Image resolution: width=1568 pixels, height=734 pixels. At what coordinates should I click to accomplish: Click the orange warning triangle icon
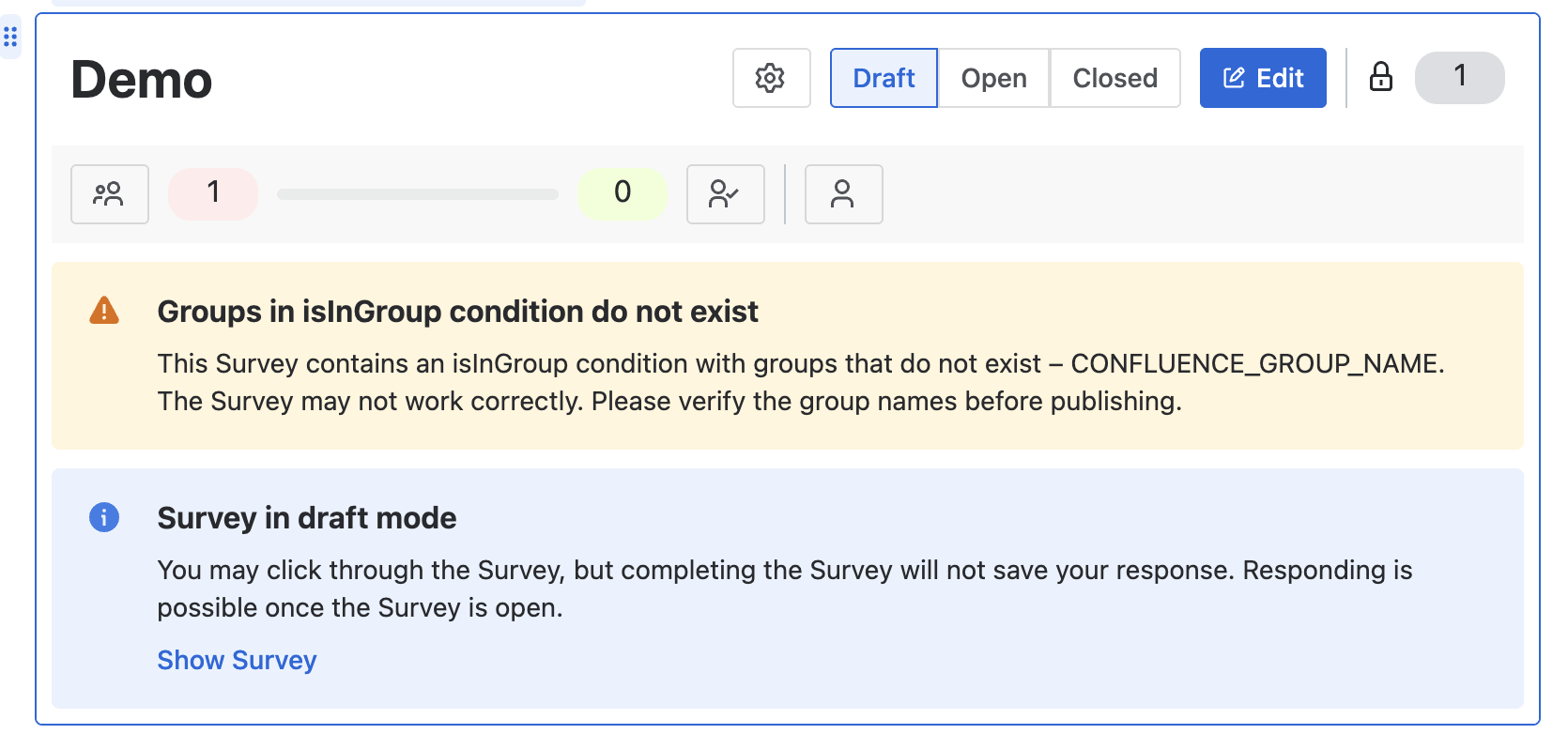pos(105,310)
